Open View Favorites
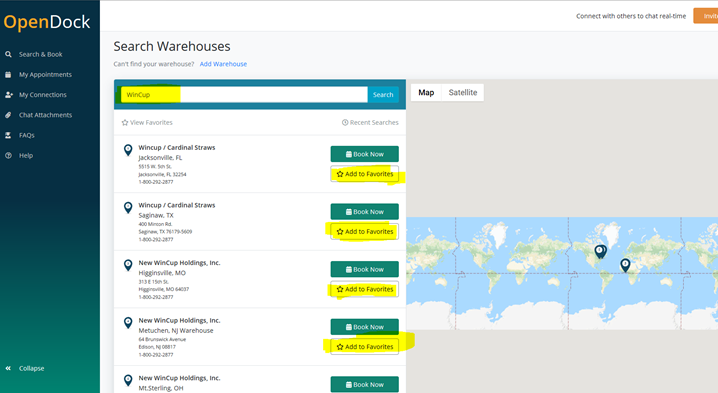The image size is (718, 393). pos(147,122)
